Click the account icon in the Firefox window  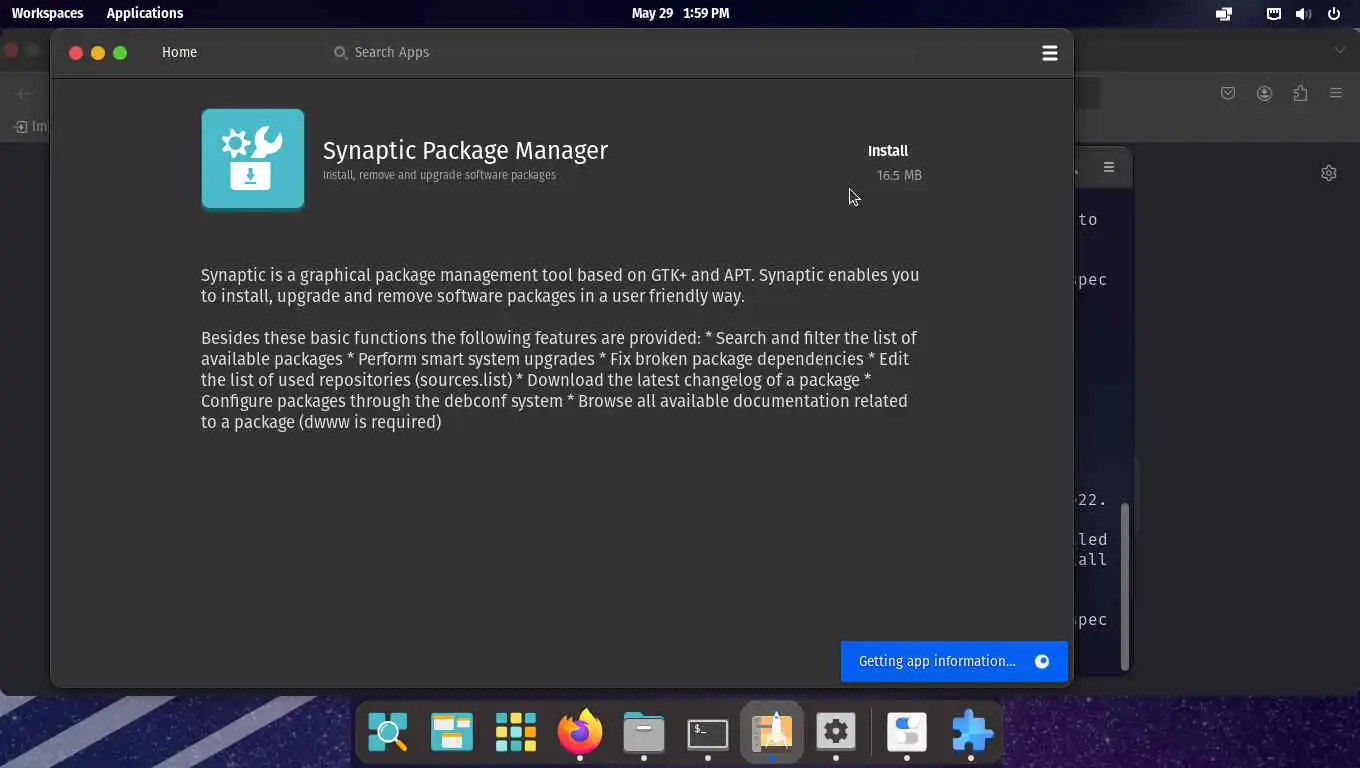point(1264,93)
